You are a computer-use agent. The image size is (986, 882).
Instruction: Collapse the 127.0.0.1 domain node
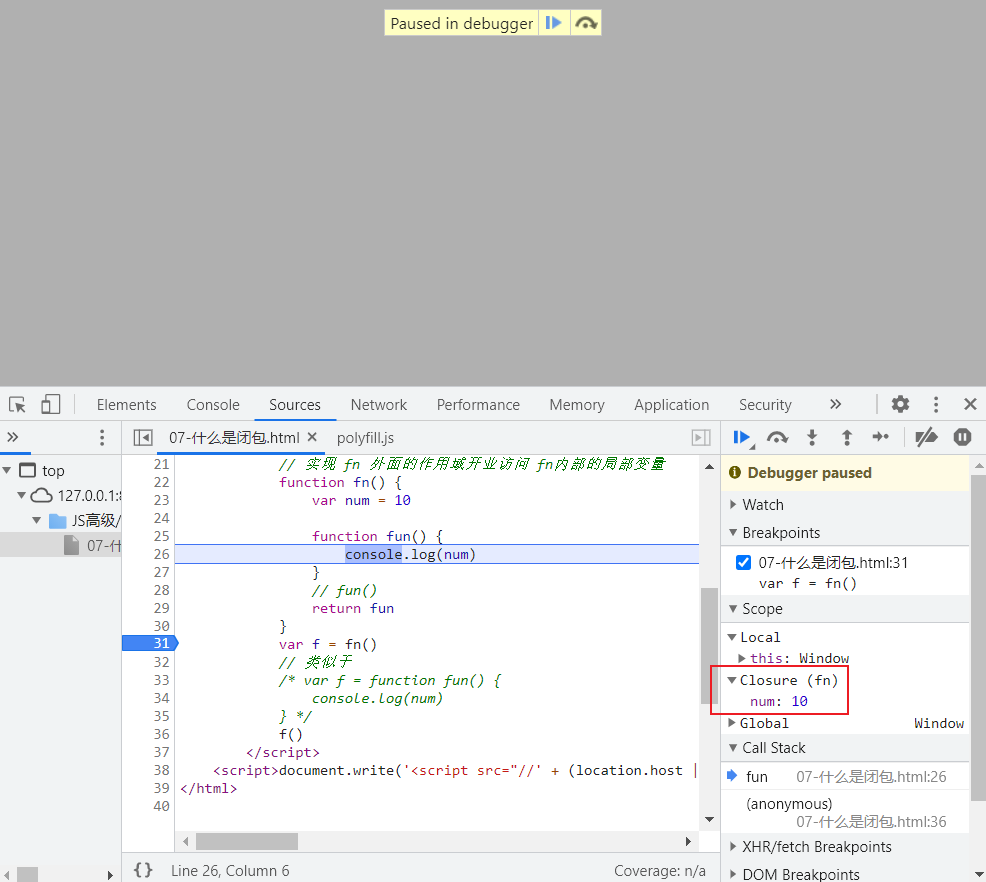pyautogui.click(x=22, y=495)
